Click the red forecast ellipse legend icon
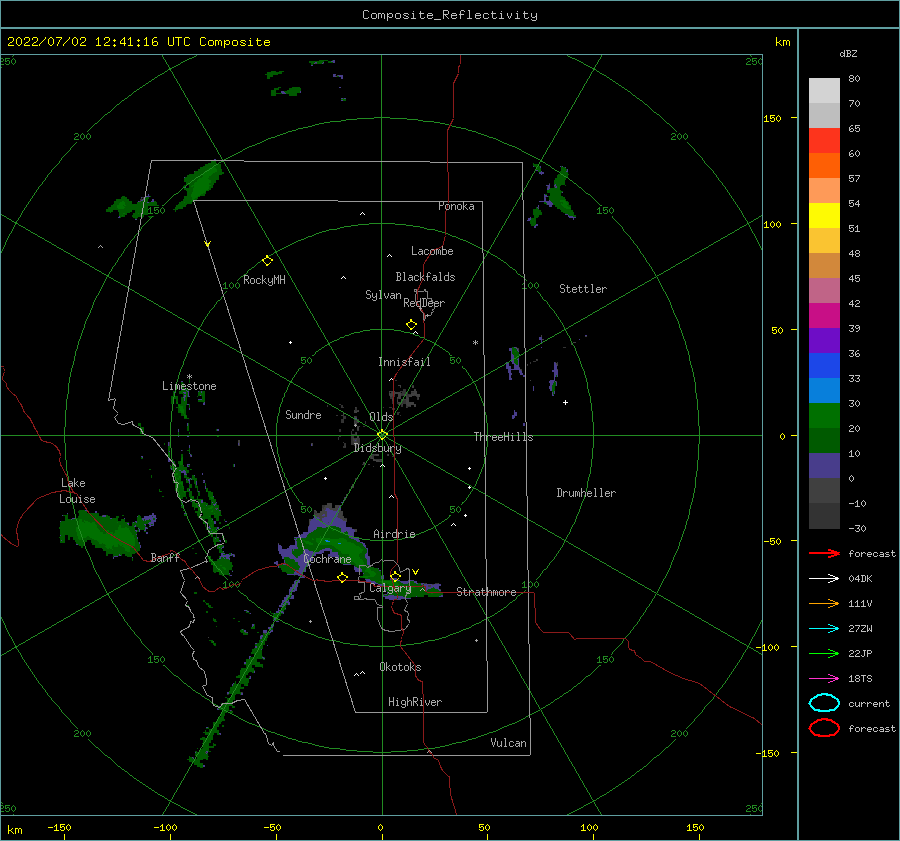 tap(824, 728)
